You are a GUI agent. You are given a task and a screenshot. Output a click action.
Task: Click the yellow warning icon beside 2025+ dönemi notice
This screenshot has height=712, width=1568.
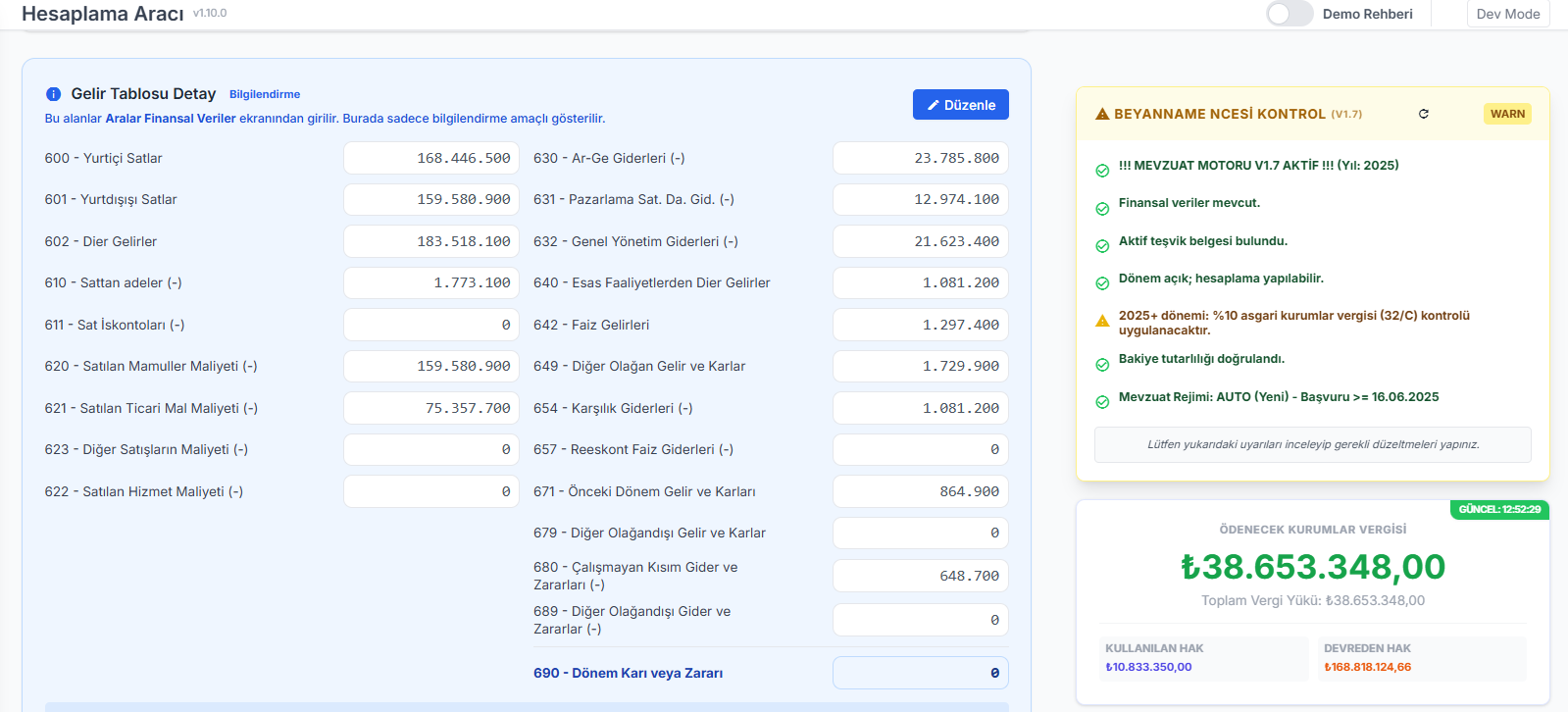click(1102, 321)
